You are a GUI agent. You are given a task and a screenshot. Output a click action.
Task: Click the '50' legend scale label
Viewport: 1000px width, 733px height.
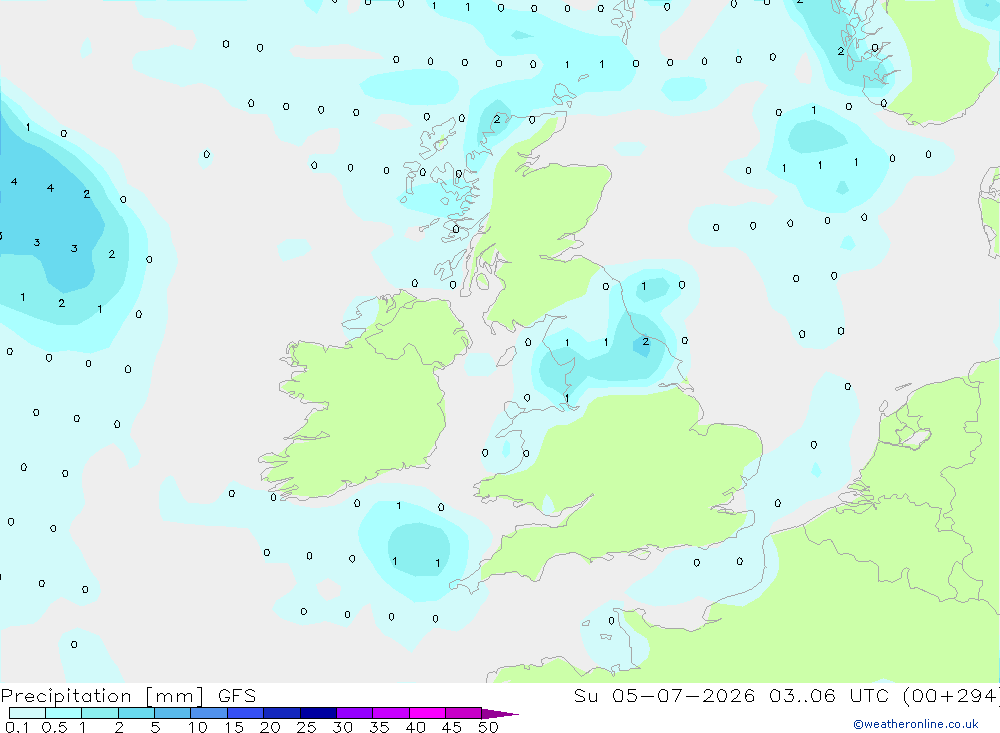click(488, 727)
